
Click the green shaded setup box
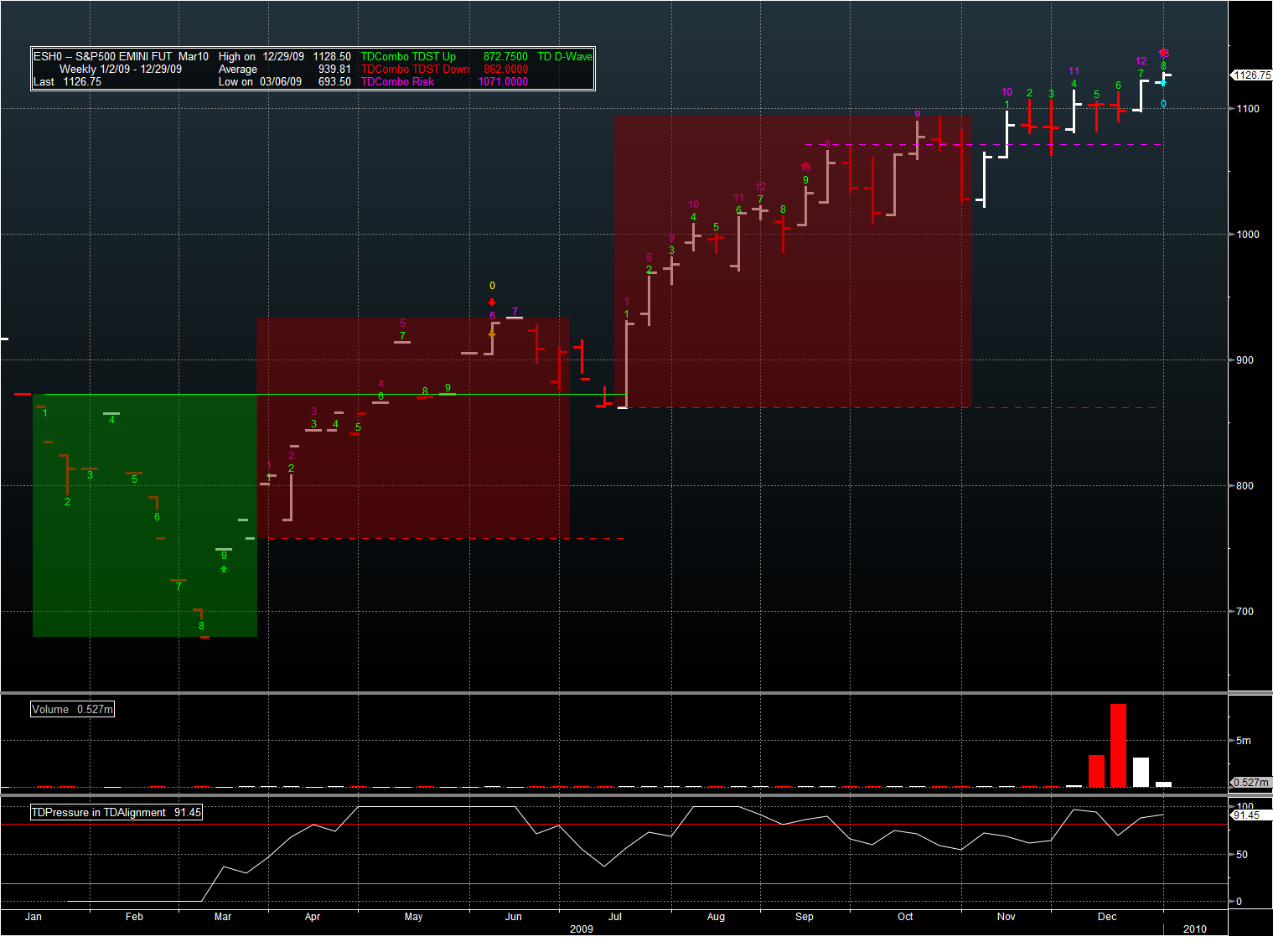point(144,545)
